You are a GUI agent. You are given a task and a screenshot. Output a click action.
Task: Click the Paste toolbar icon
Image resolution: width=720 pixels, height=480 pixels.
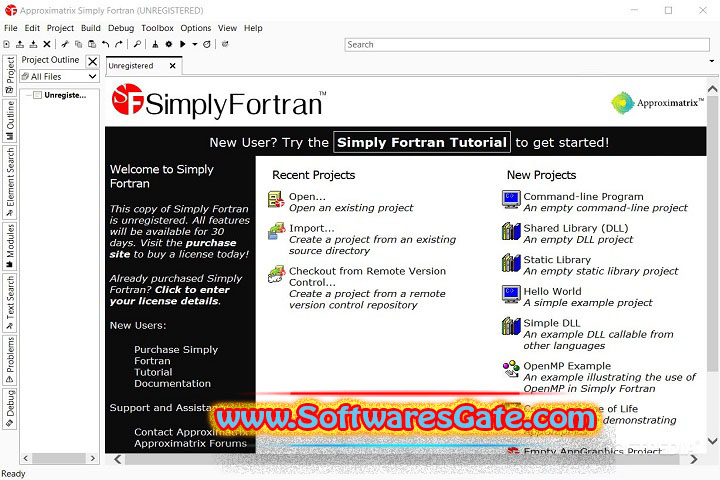click(92, 44)
